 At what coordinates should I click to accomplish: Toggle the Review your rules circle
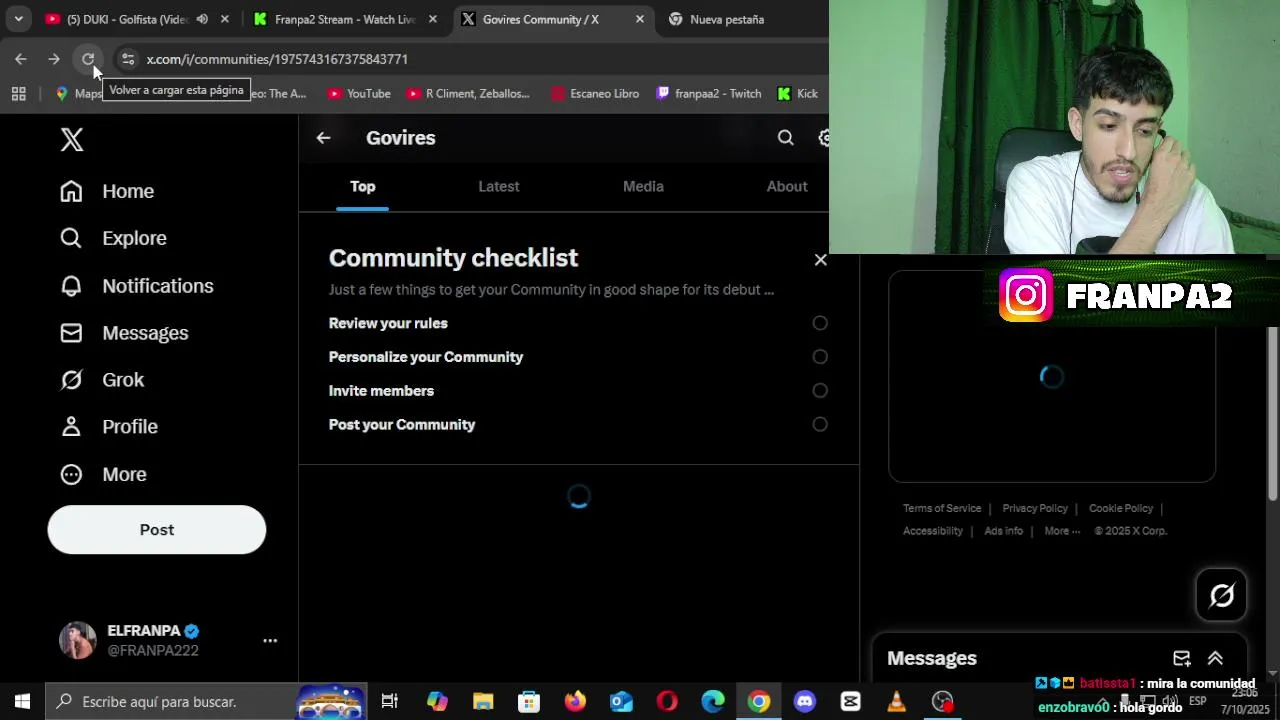[820, 323]
